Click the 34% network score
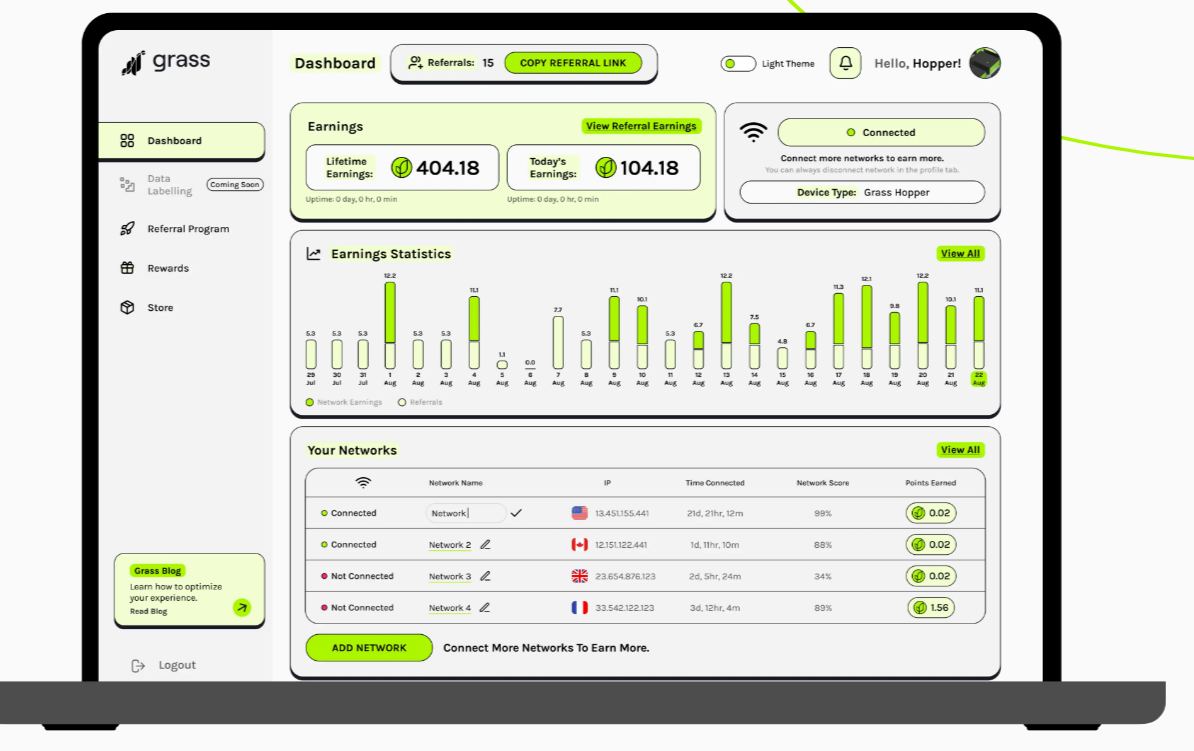 tap(822, 577)
